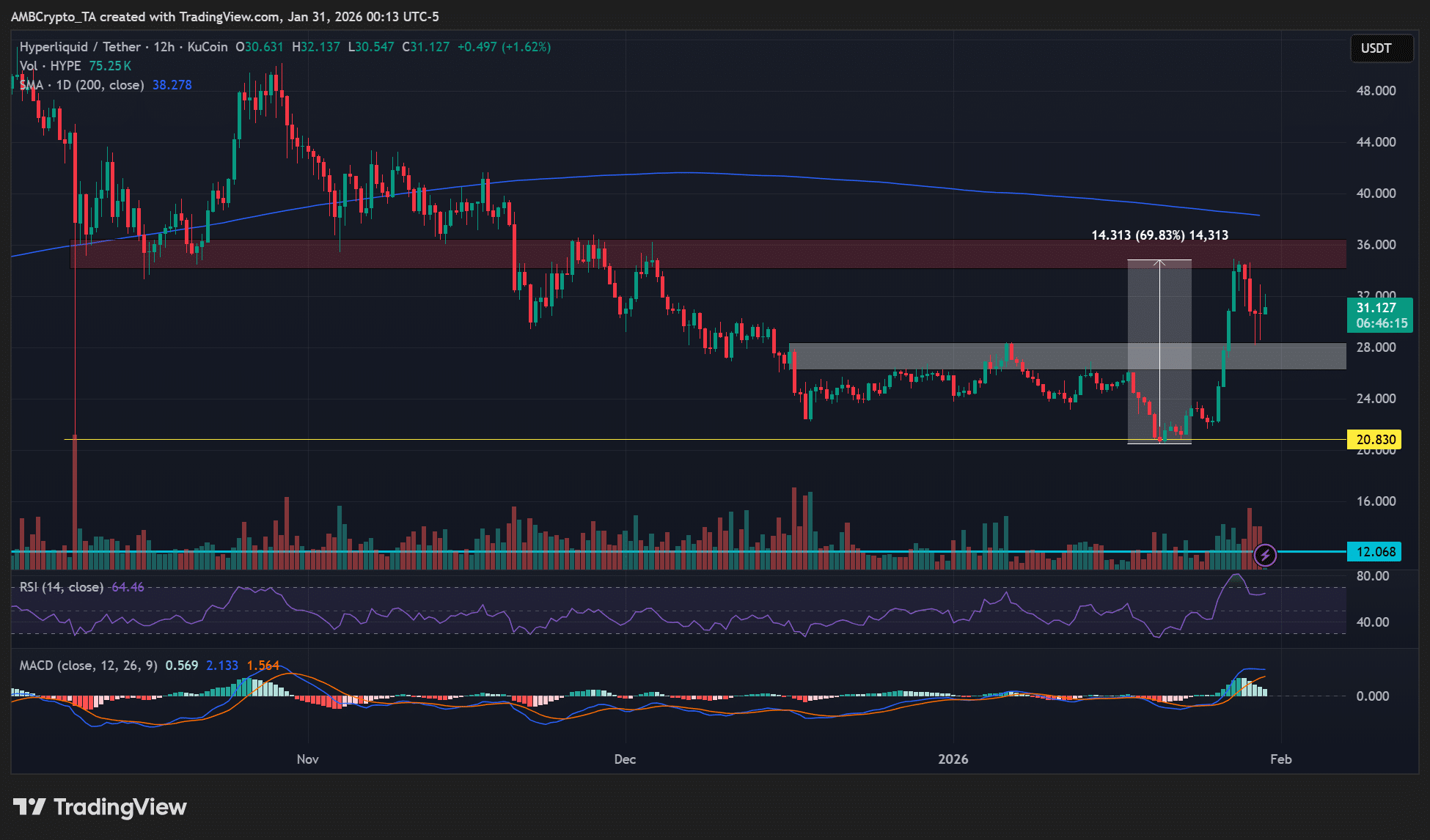Click the MACD (close, 12, 26, 9) legend
1430x840 pixels.
tap(88, 666)
